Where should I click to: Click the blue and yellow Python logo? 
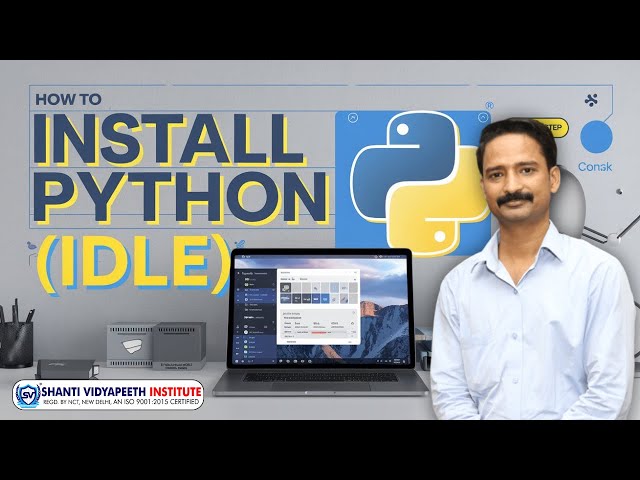[x=418, y=182]
